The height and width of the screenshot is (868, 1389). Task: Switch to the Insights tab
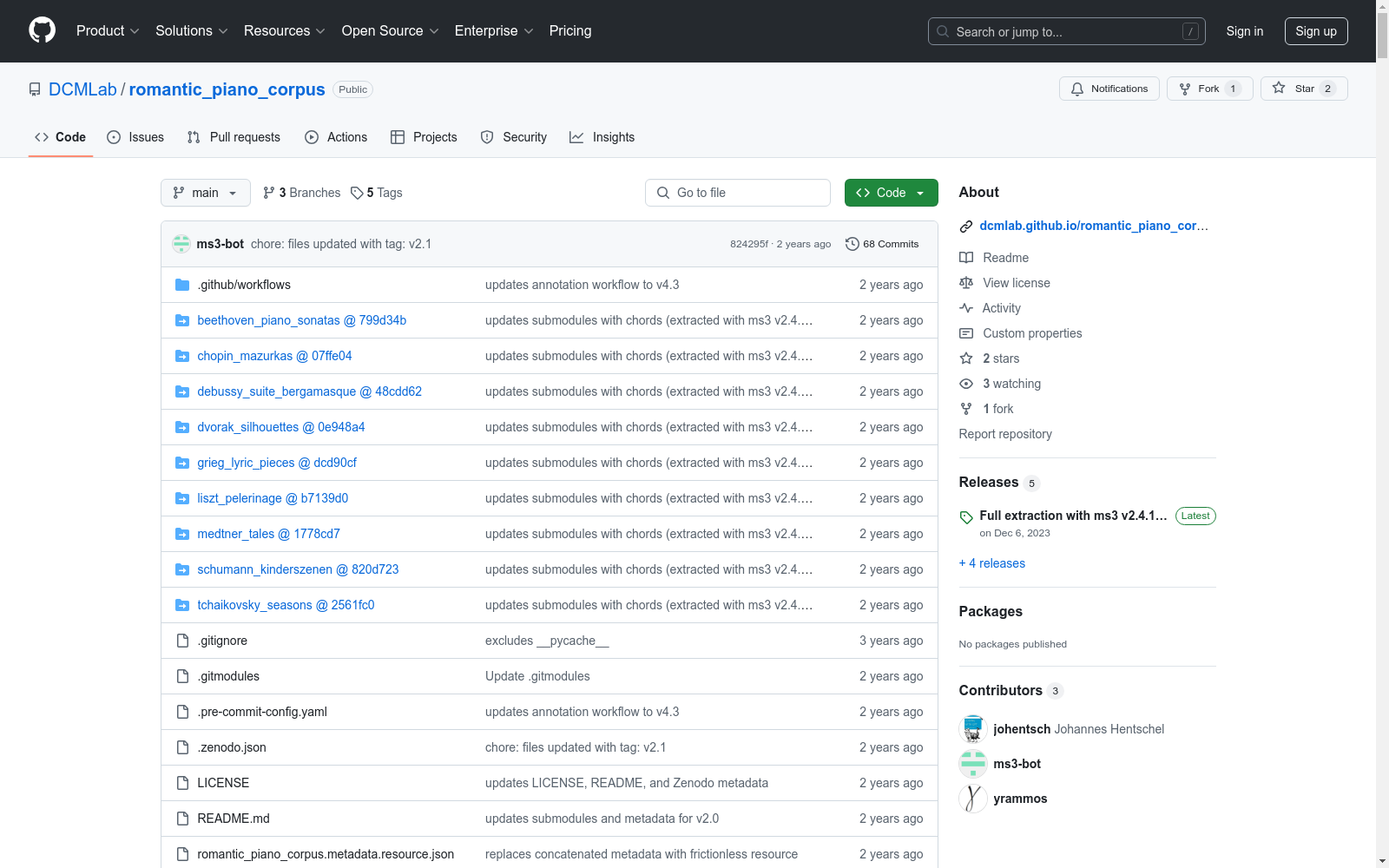pyautogui.click(x=602, y=137)
